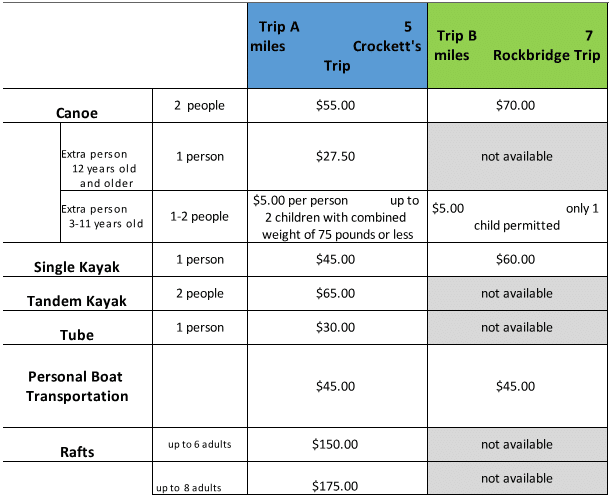
Task: Click the $55.00 Canoe price cell
Action: (337, 104)
